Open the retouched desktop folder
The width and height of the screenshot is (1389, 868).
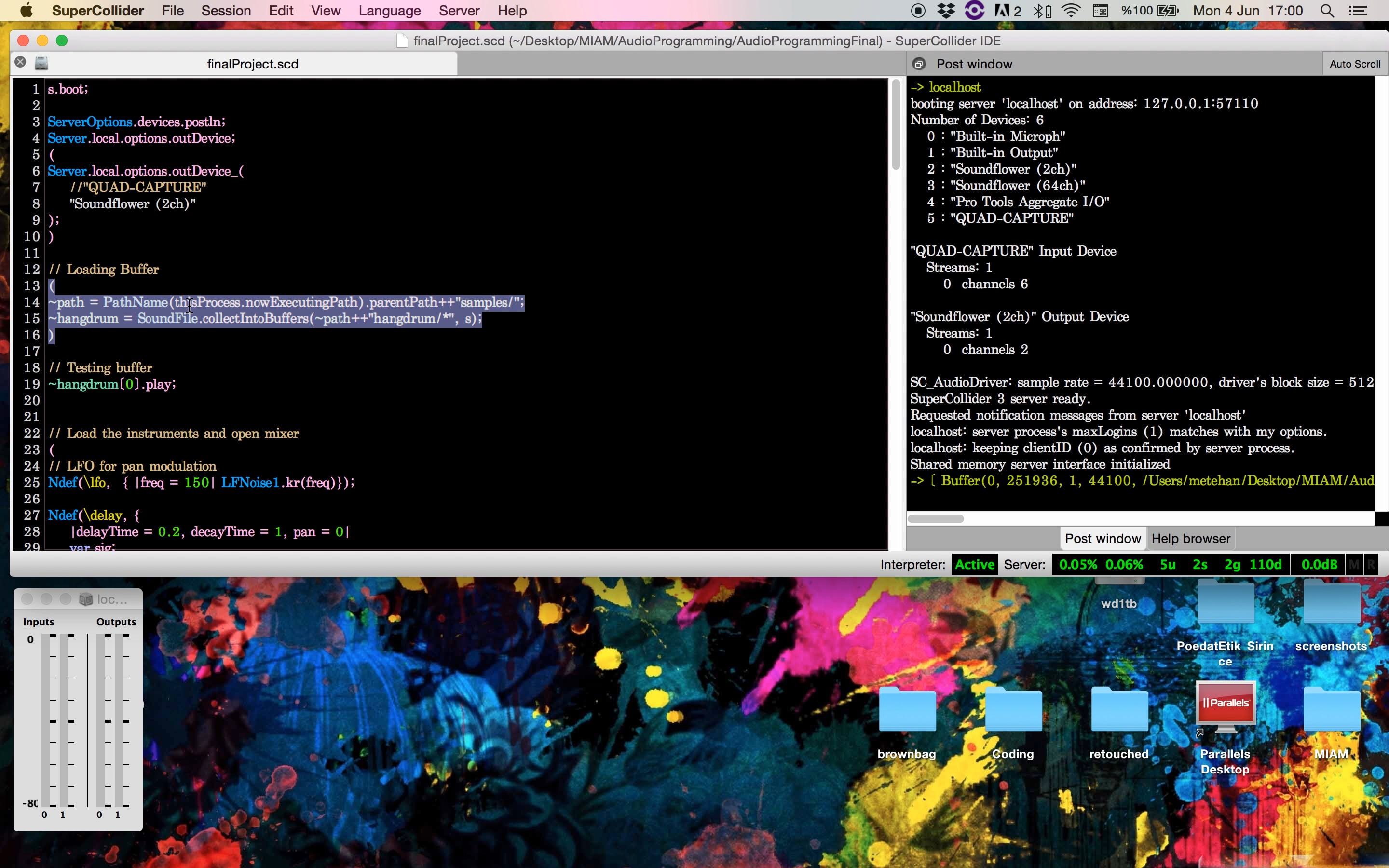click(x=1119, y=709)
